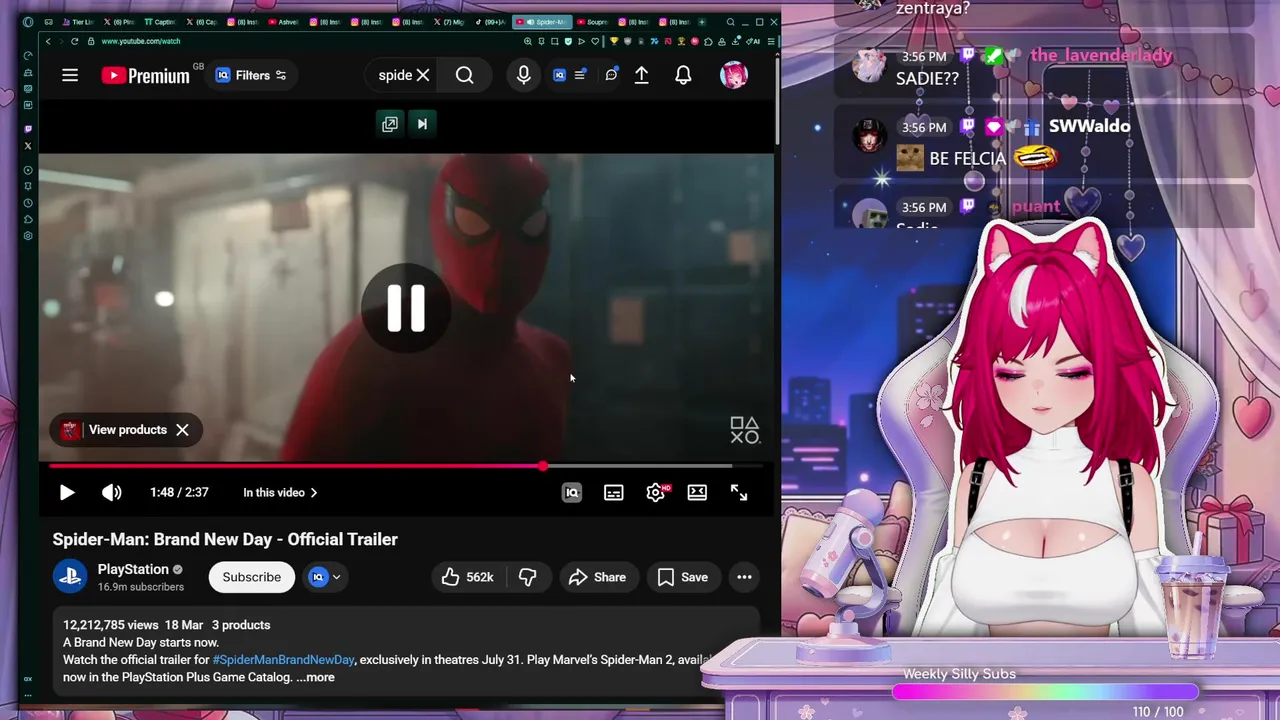Viewport: 1280px width, 720px height.
Task: Open the player settings gear
Action: (x=656, y=492)
